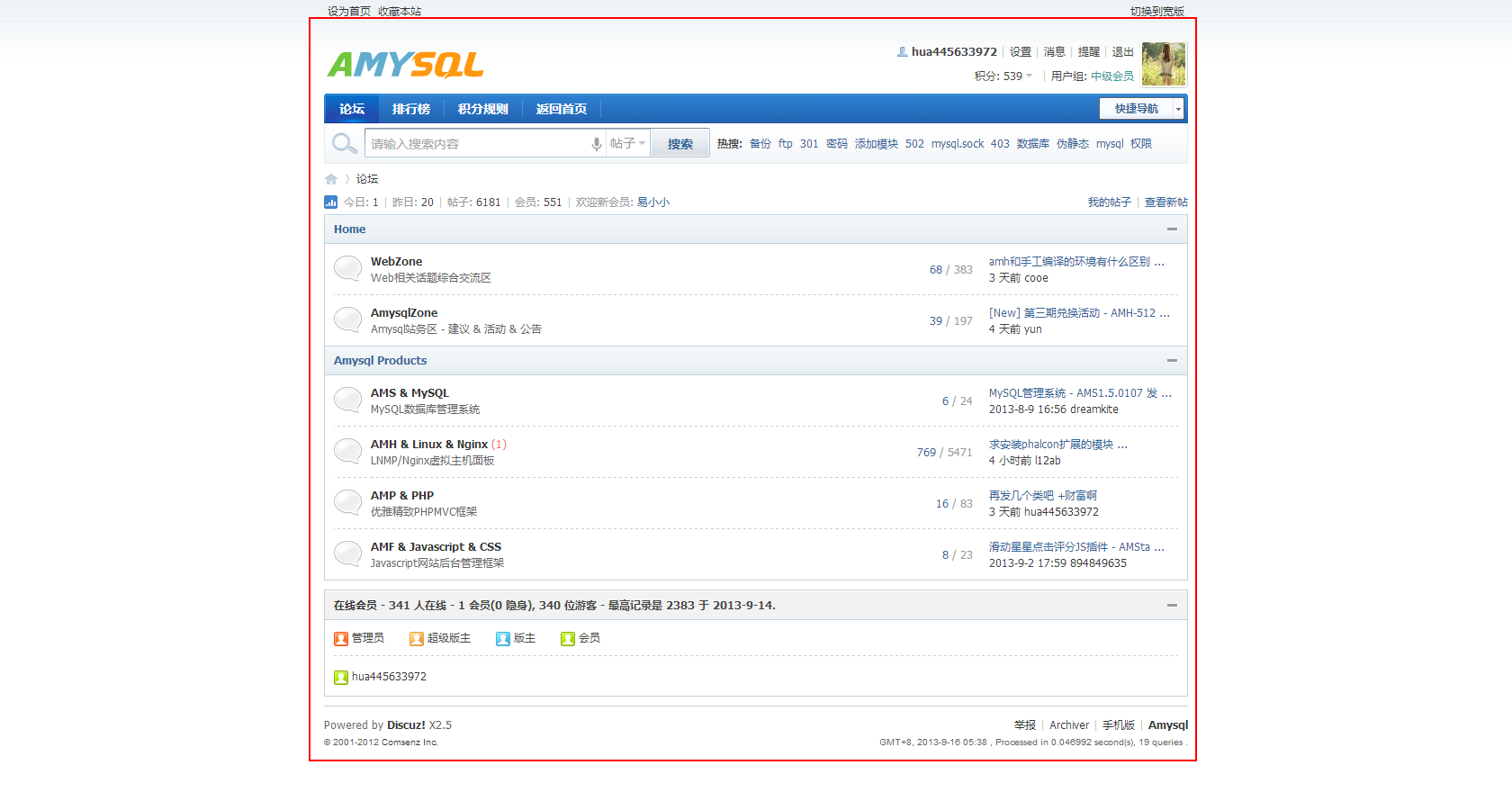Click the AMF & Javascript & CSS forum icon

click(347, 553)
